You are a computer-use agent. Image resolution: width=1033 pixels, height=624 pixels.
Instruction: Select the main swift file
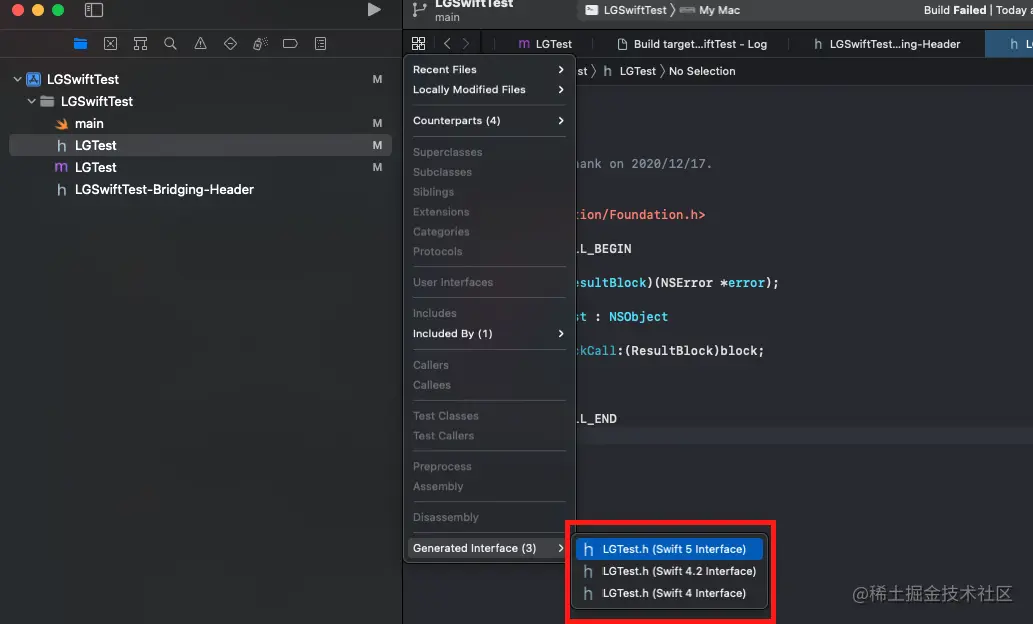[x=200, y=123]
